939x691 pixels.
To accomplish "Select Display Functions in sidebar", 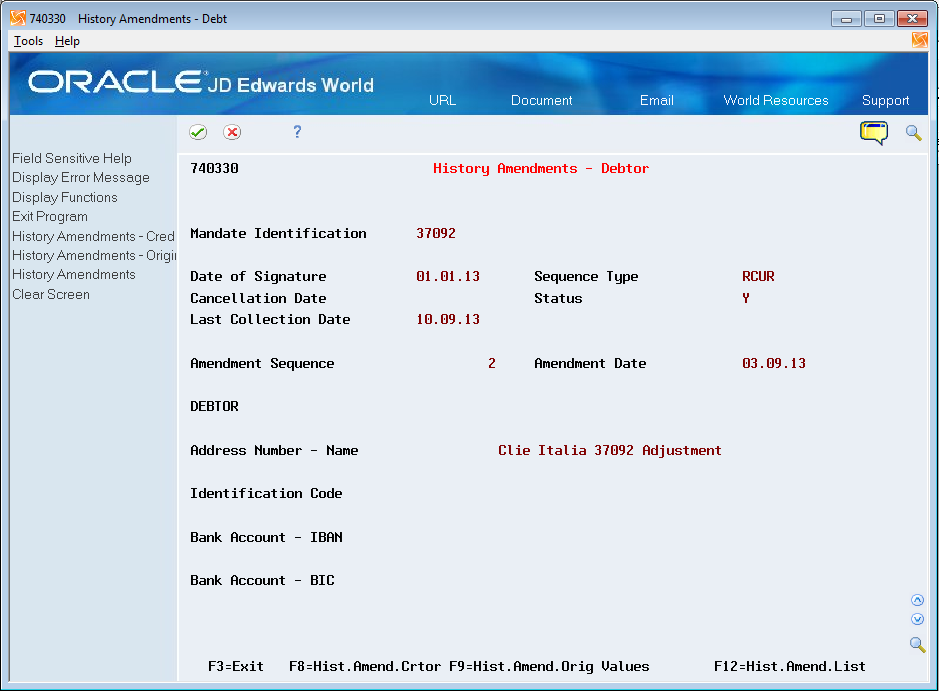I will [65, 197].
